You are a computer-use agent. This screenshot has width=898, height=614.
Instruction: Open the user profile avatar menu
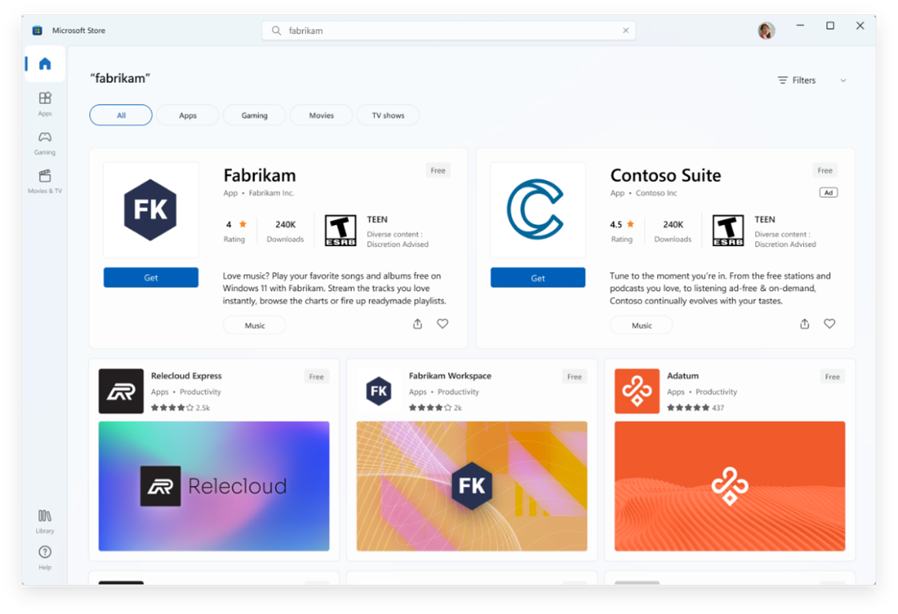coord(766,30)
